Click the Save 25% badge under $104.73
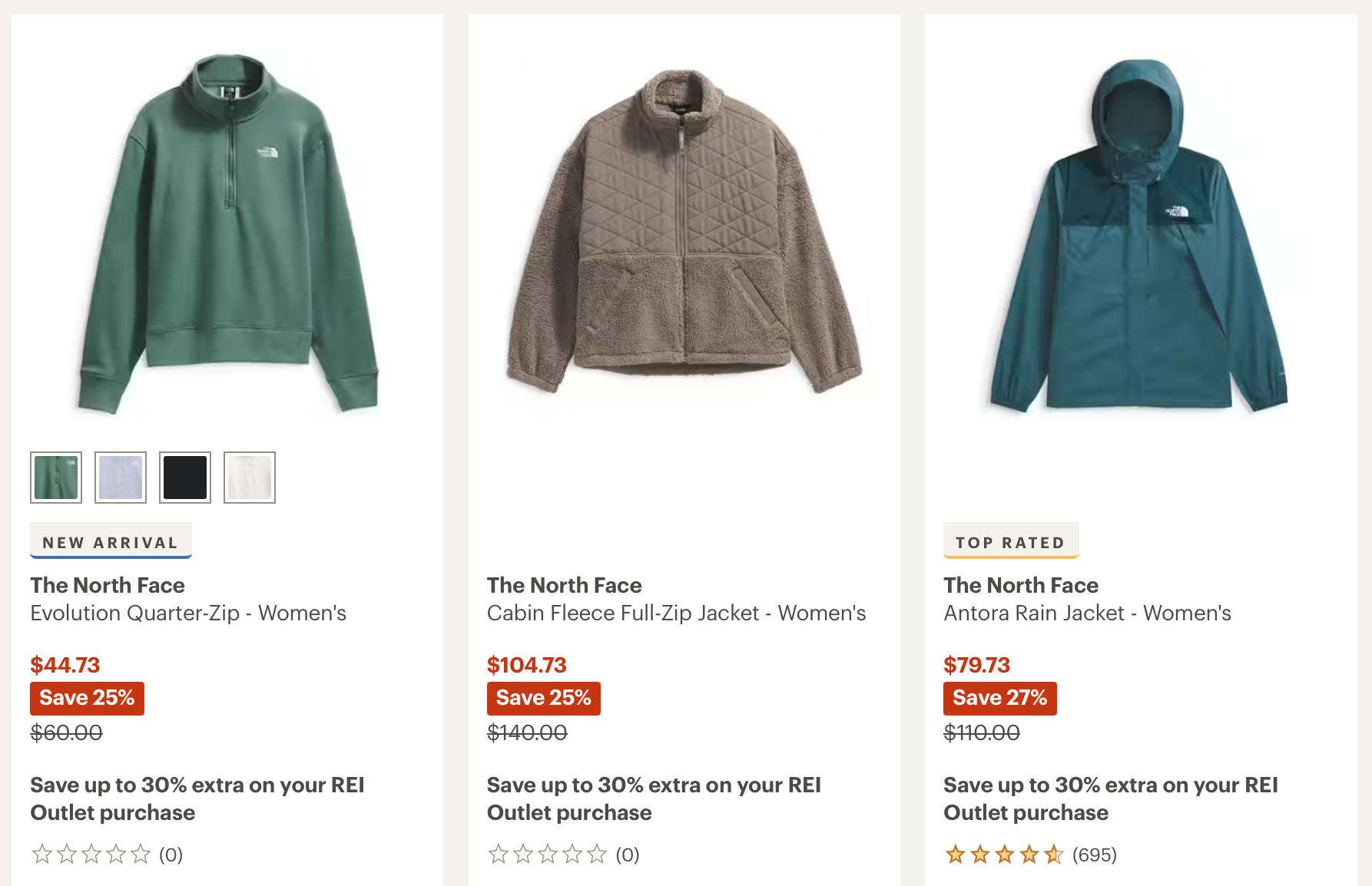This screenshot has height=886, width=1372. coord(543,698)
